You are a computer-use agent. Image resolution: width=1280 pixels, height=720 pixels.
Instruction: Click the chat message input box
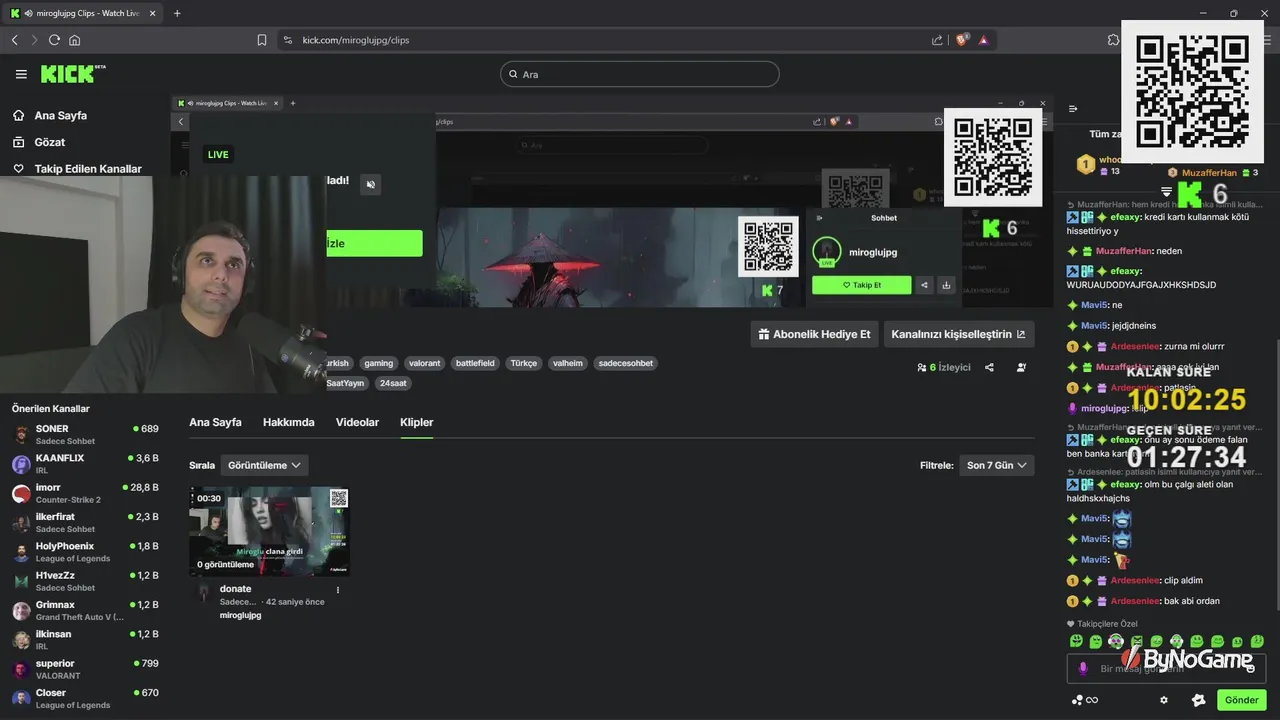coord(1166,668)
